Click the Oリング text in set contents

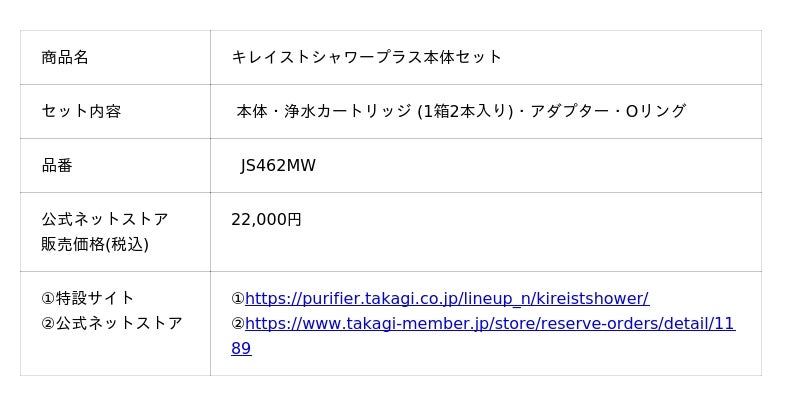tap(656, 111)
